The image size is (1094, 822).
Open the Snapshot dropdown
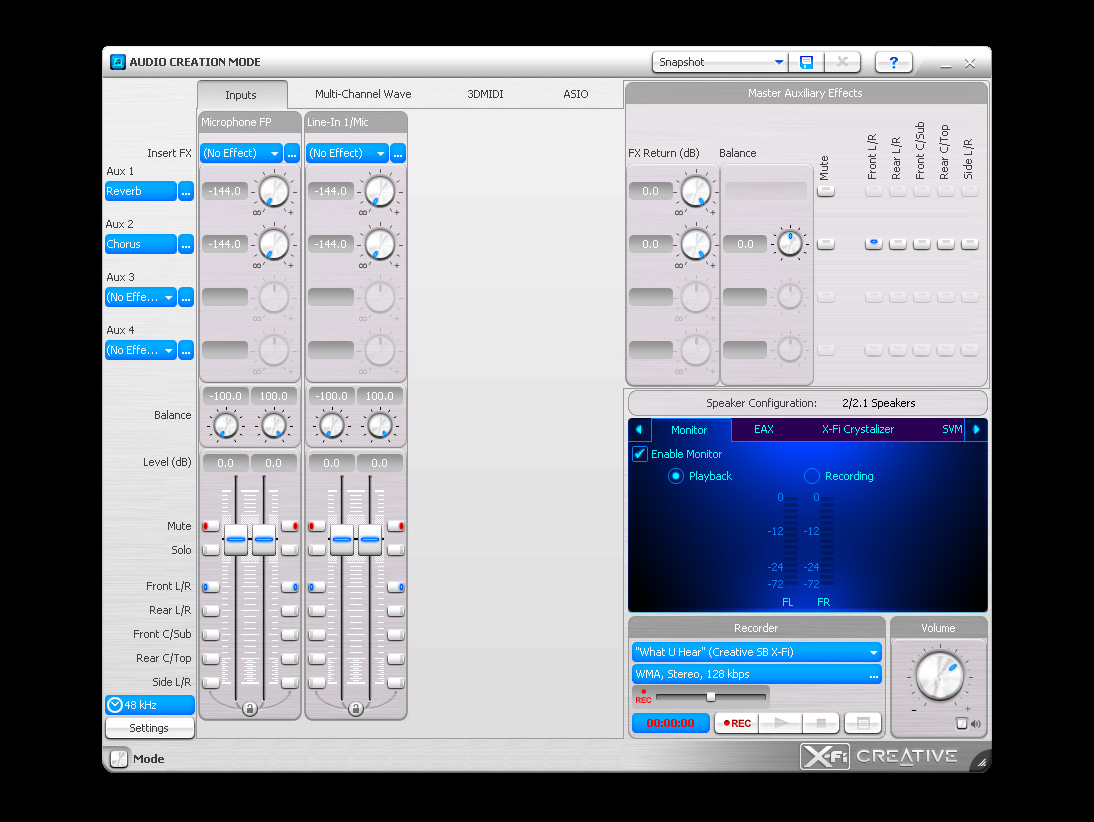point(720,62)
